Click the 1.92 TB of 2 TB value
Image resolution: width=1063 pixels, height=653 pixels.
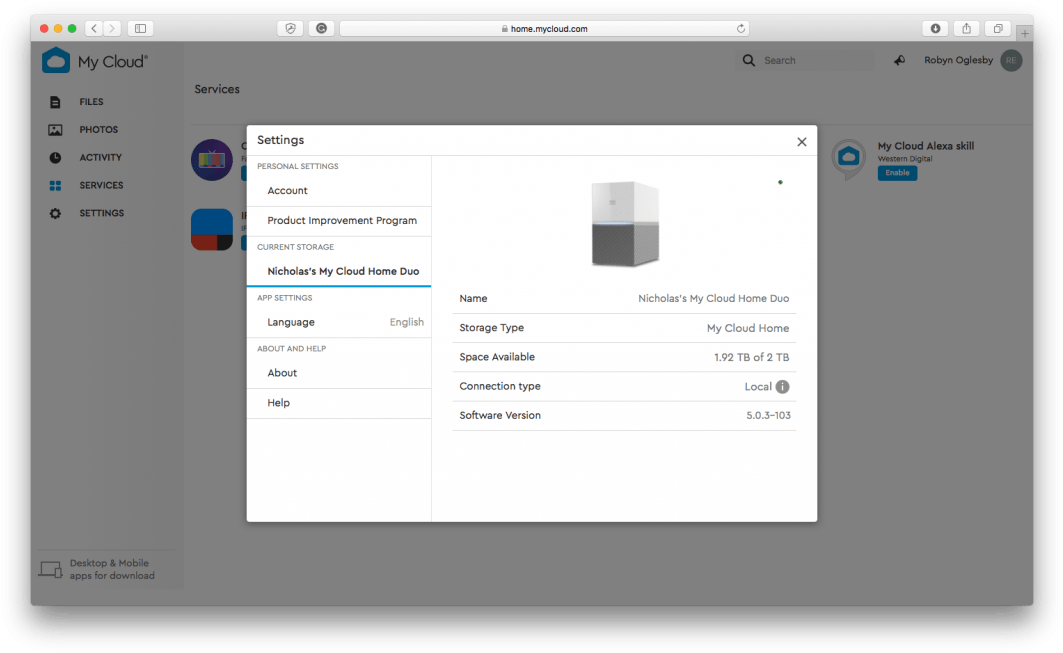point(751,357)
